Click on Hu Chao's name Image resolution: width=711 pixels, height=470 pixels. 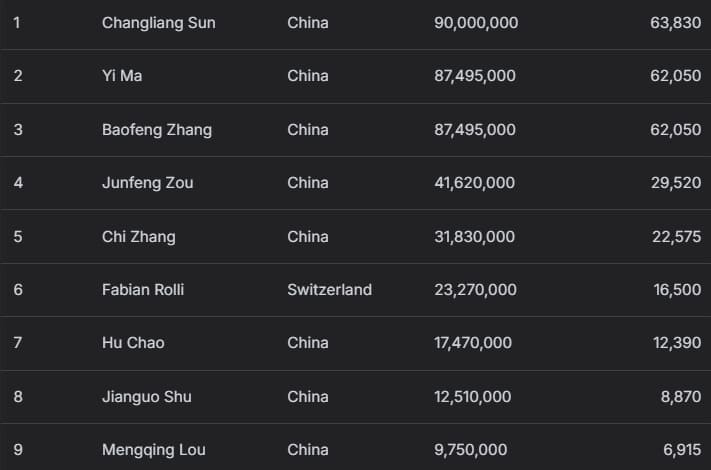coord(133,343)
